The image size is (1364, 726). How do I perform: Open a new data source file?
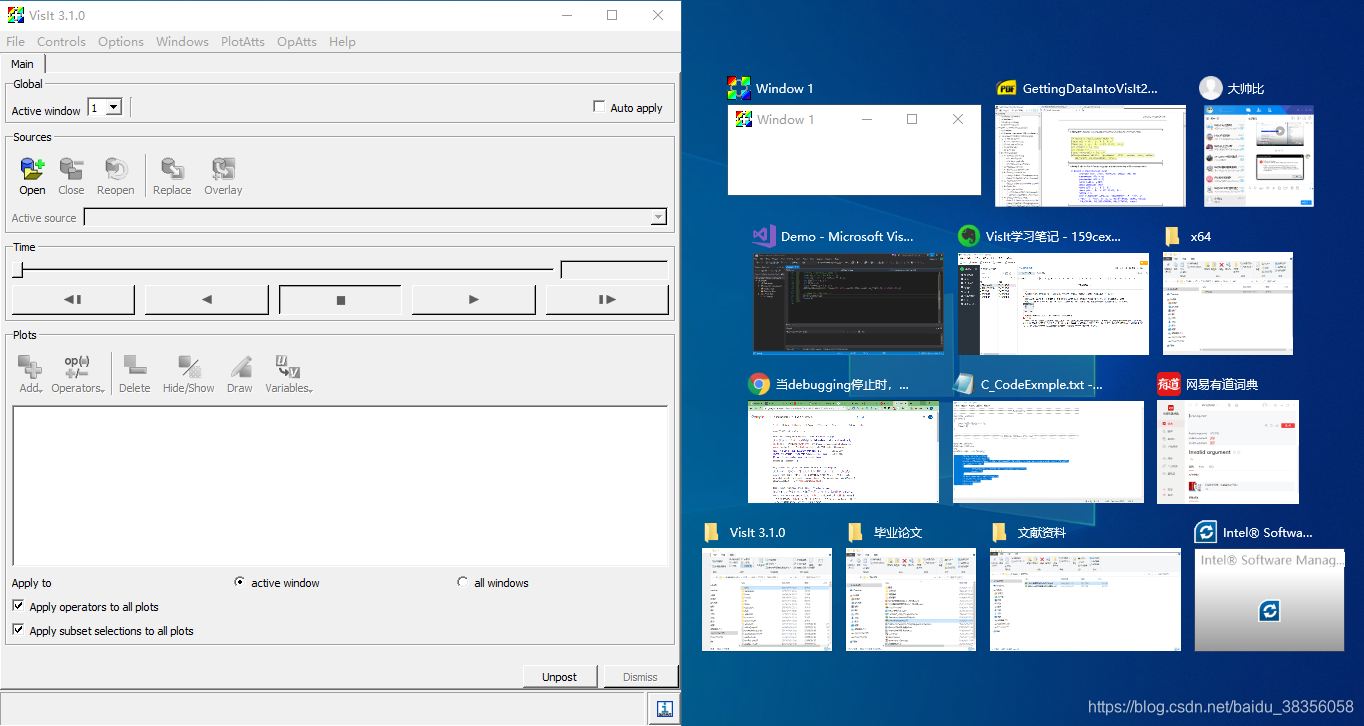tap(32, 175)
